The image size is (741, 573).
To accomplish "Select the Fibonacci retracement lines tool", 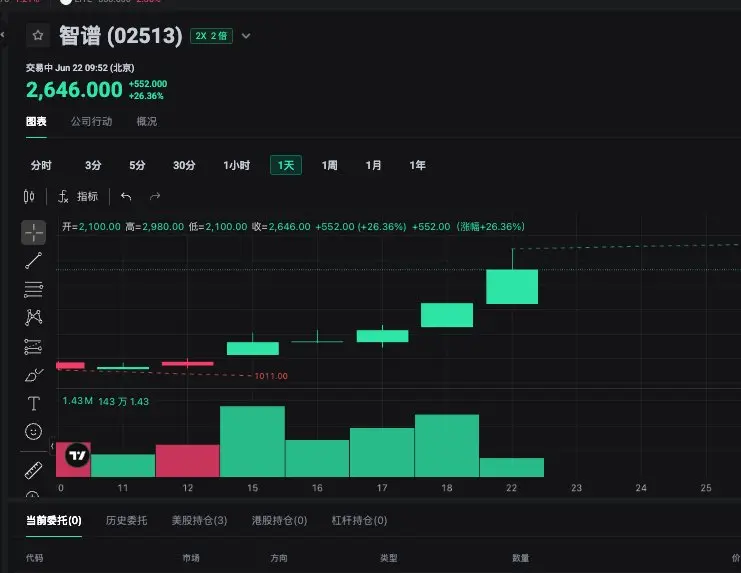I will (x=34, y=289).
